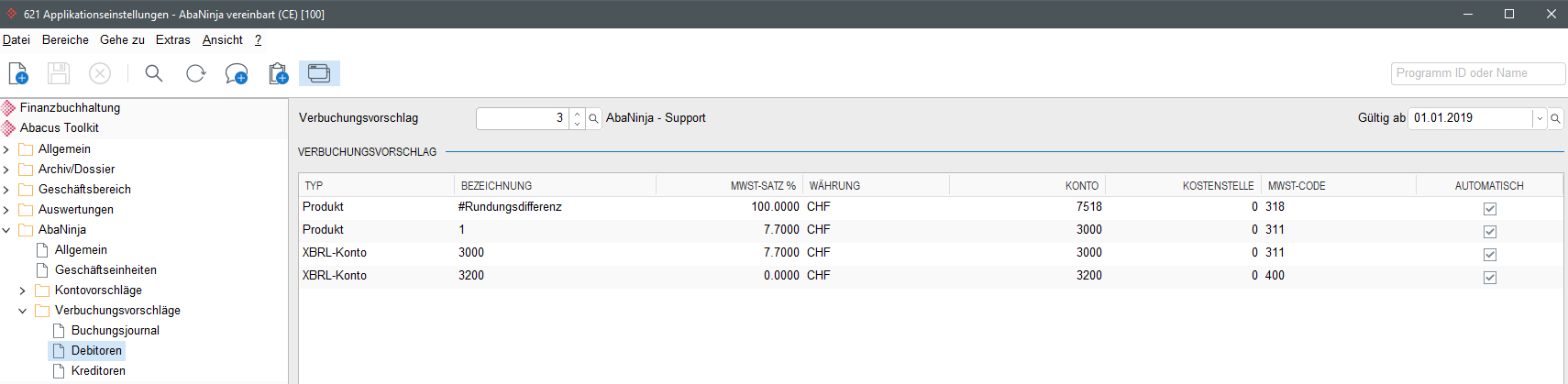Image resolution: width=1568 pixels, height=384 pixels.
Task: Collapse the AbaNinja tree node
Action: 6,230
